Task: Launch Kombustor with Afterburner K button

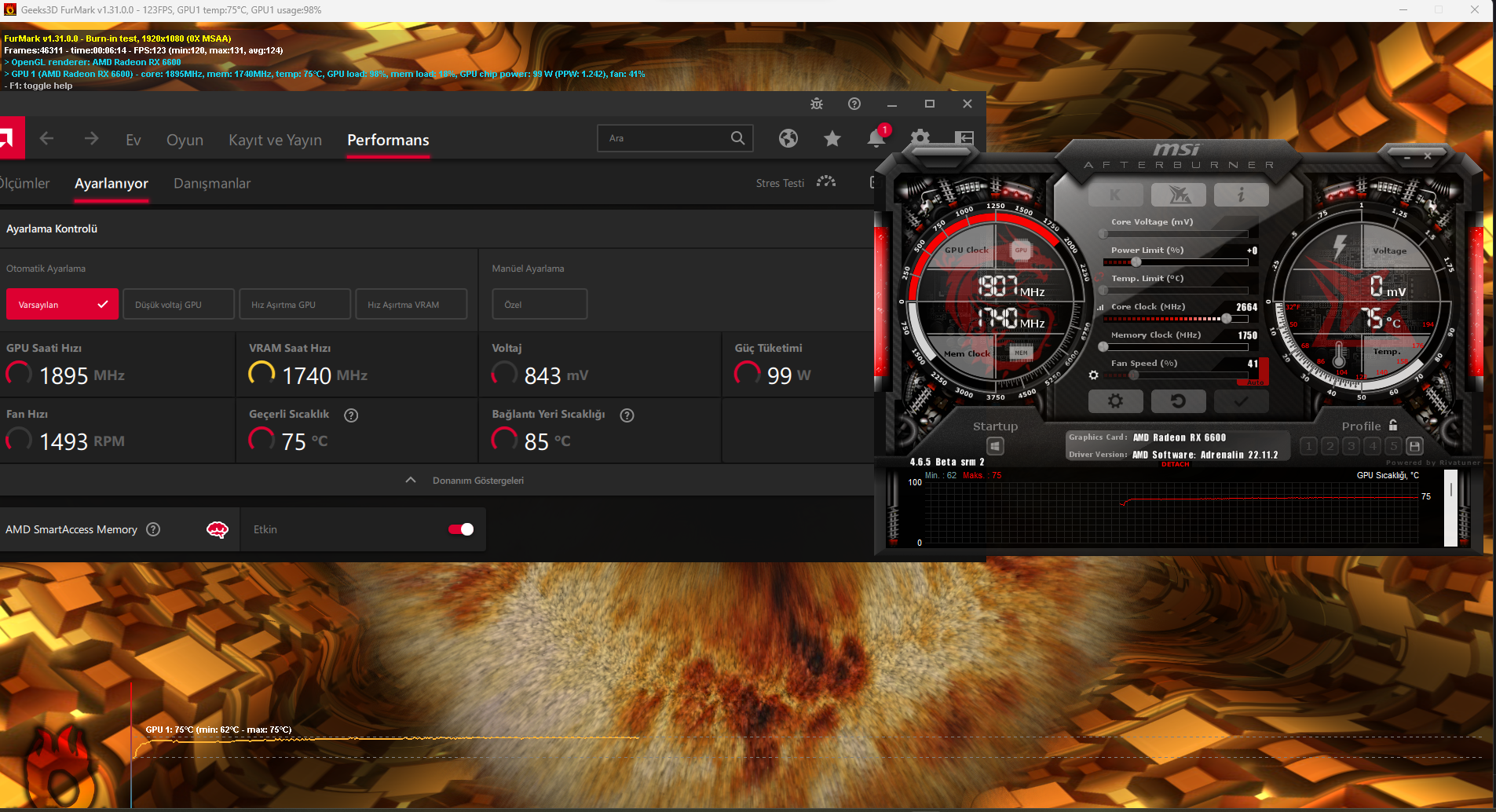Action: [x=1115, y=195]
